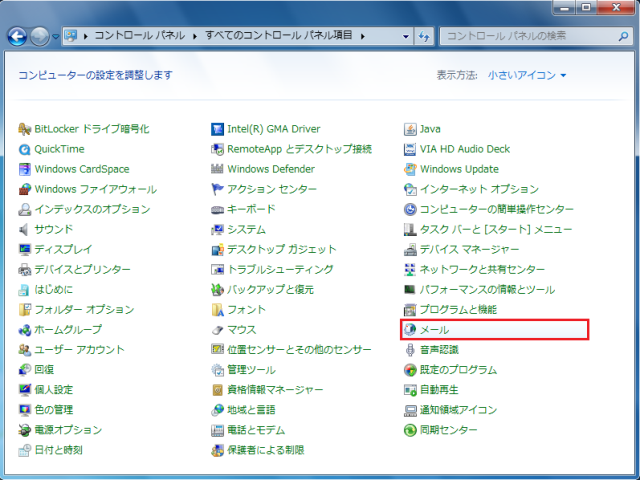Click the ディスプレイ monitor icon

(x=24, y=249)
